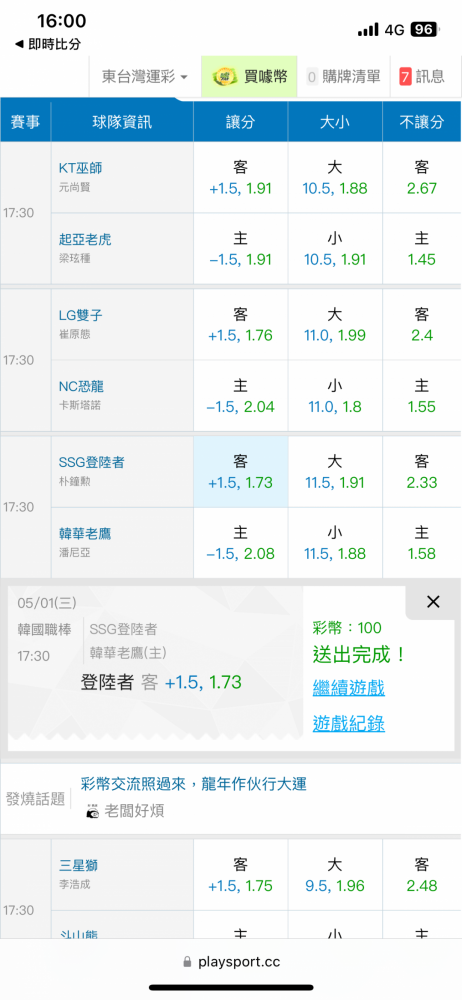
Task: Close the bet confirmation panel
Action: (x=433, y=601)
